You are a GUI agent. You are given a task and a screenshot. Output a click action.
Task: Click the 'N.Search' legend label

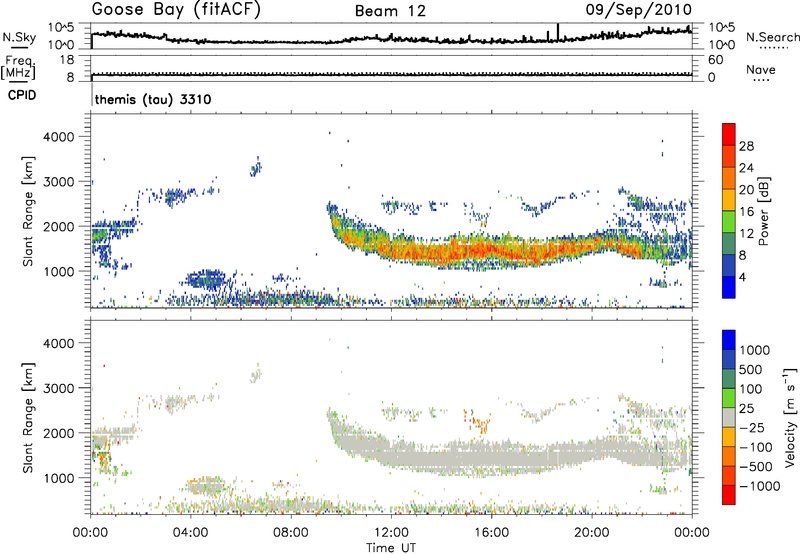pos(772,37)
